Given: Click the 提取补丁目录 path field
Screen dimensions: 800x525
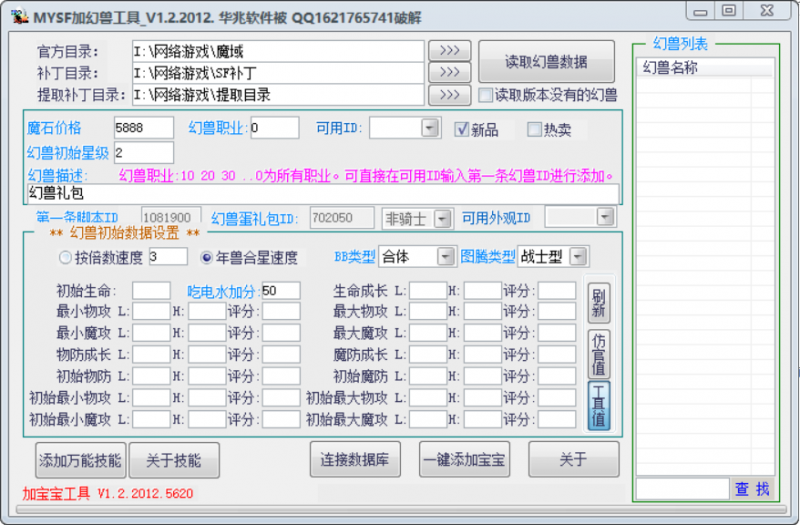Looking at the screenshot, I should tap(278, 95).
